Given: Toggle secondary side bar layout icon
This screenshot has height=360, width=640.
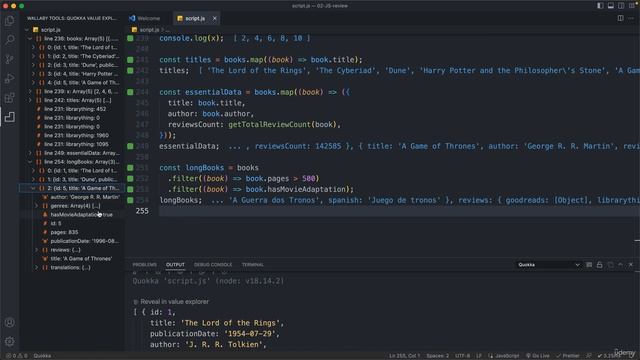Looking at the screenshot, I should pos(621,6).
